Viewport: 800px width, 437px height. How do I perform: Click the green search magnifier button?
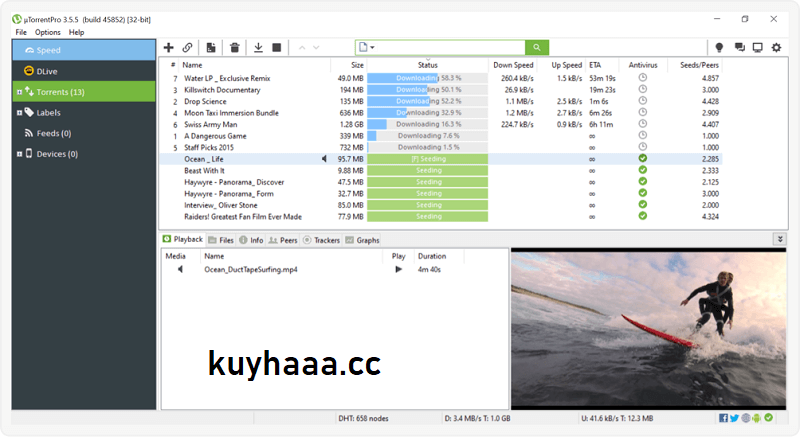[x=537, y=47]
